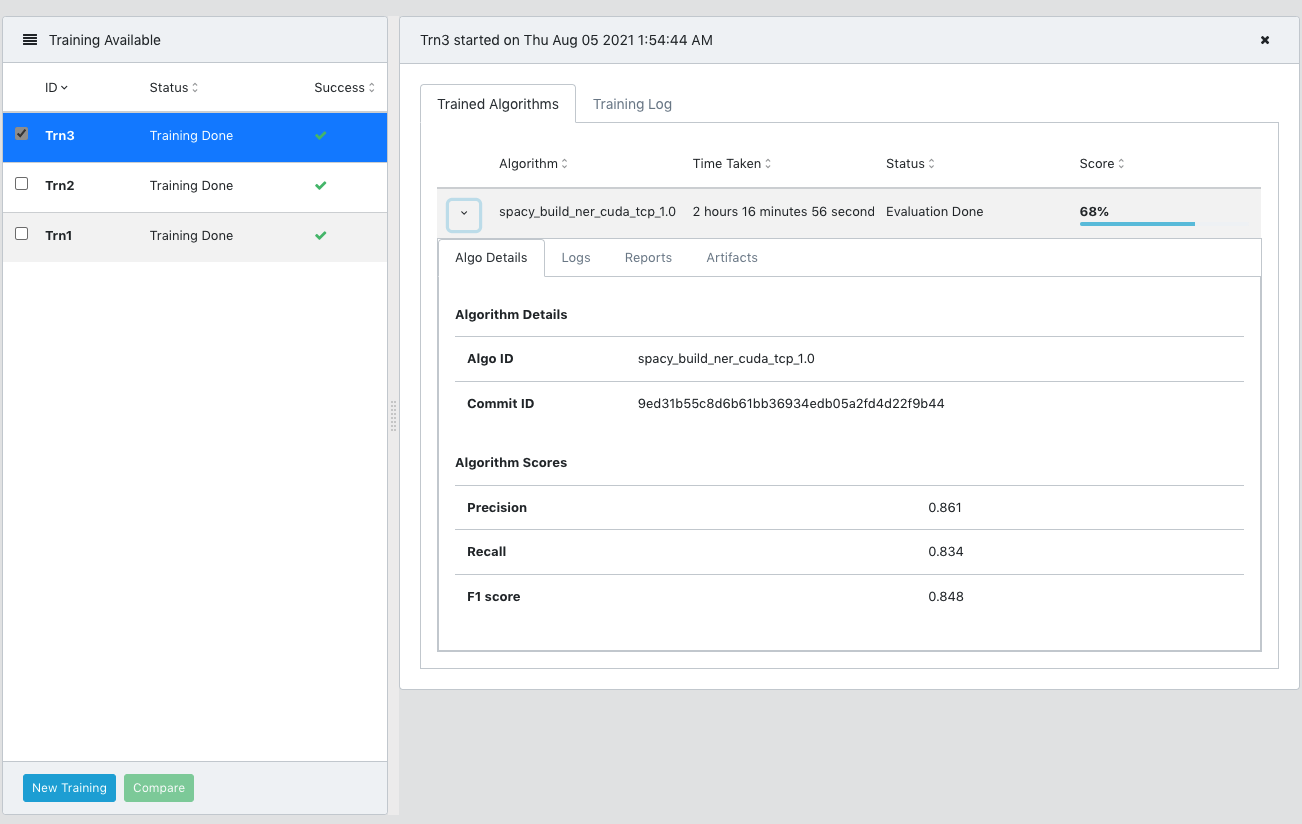Screen dimensions: 1302x824
Task: Uncheck the Trn3 training checkbox
Action: click(x=22, y=134)
